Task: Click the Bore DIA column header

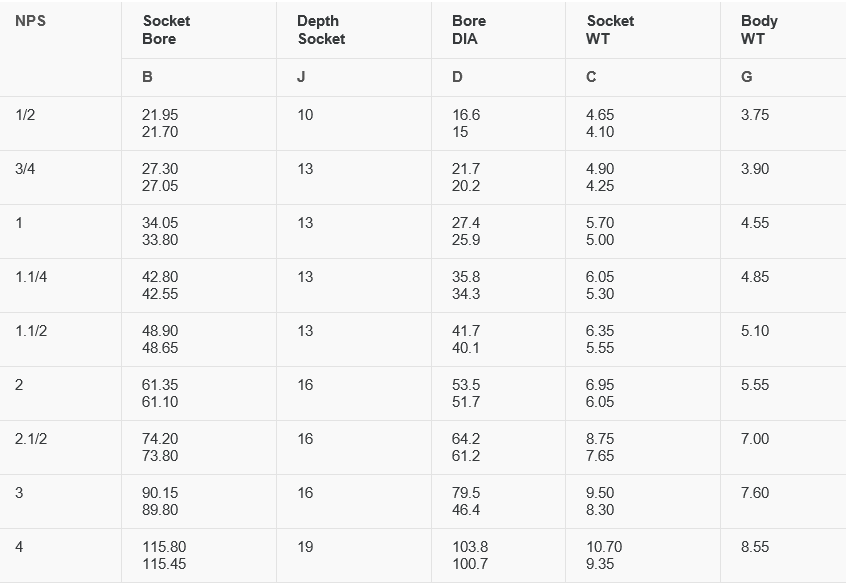Action: pos(469,30)
